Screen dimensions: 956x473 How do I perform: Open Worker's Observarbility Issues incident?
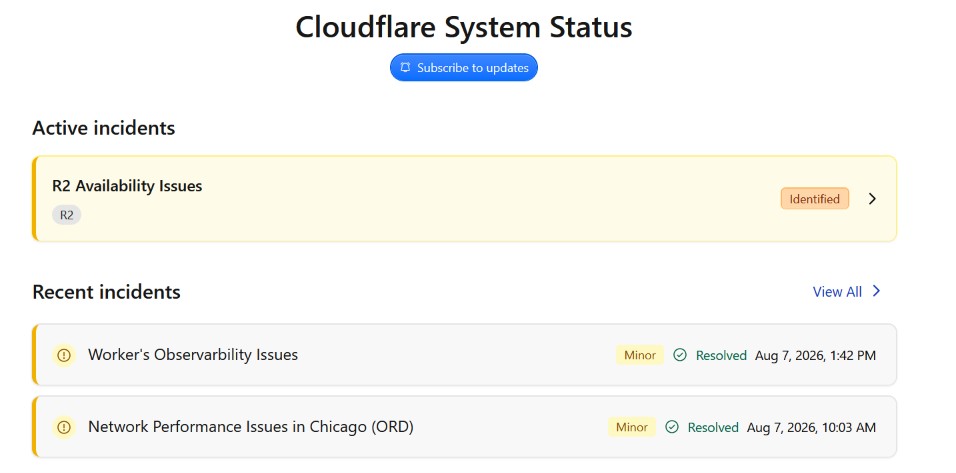click(464, 355)
